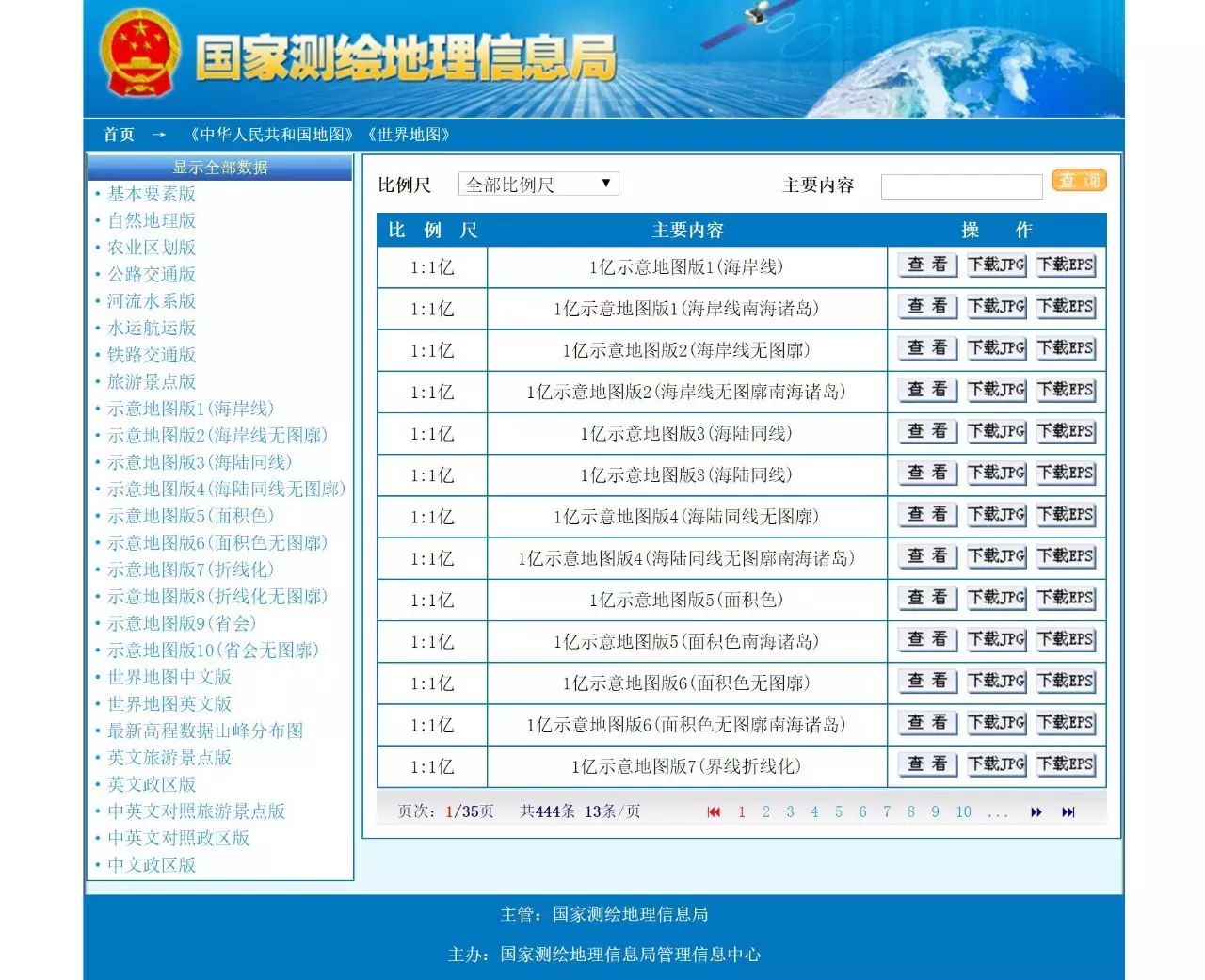Open 基本要素版 category in sidebar
Image resolution: width=1205 pixels, height=980 pixels.
click(x=152, y=193)
